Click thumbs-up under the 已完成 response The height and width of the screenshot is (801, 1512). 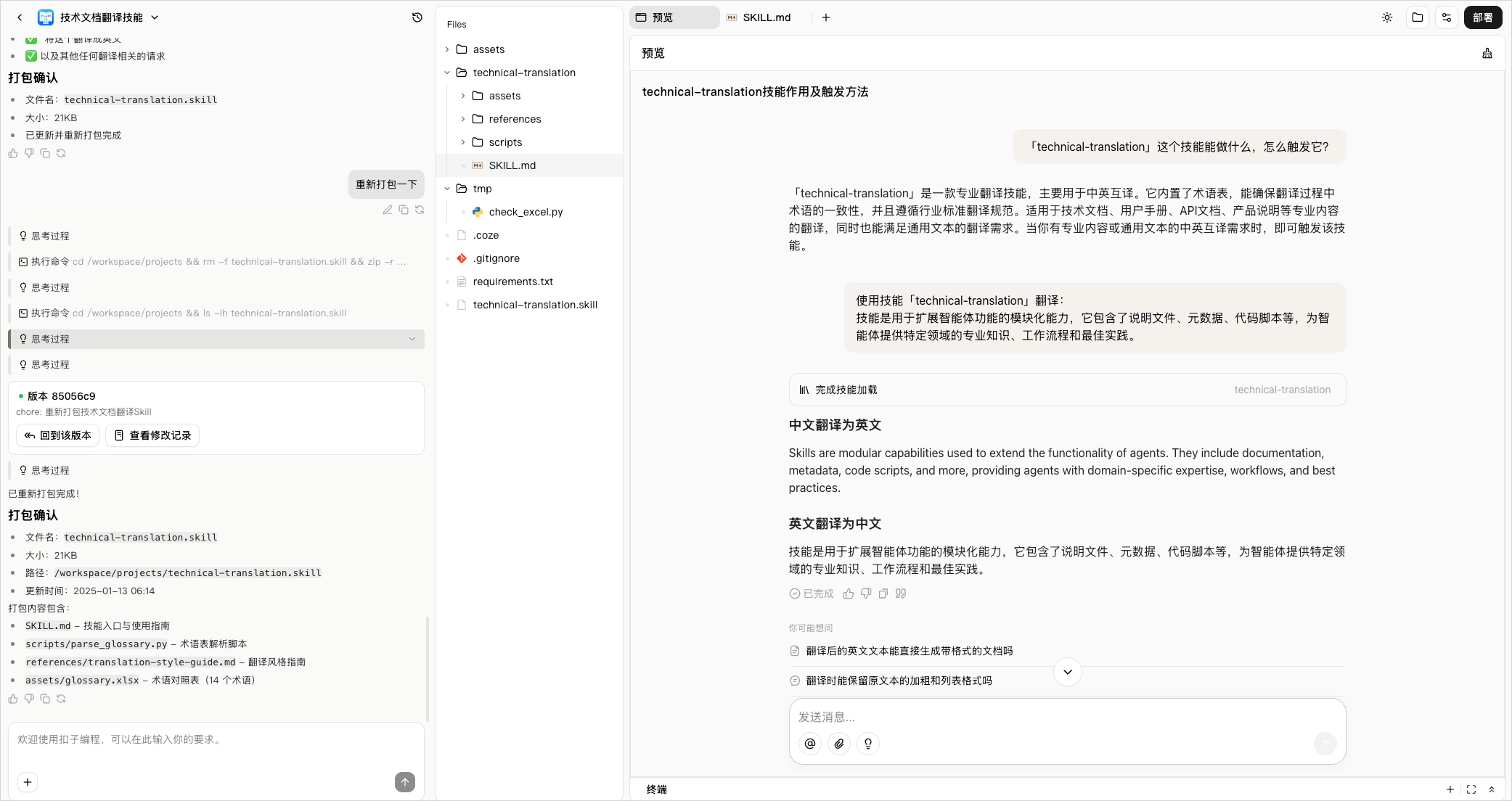(x=849, y=593)
